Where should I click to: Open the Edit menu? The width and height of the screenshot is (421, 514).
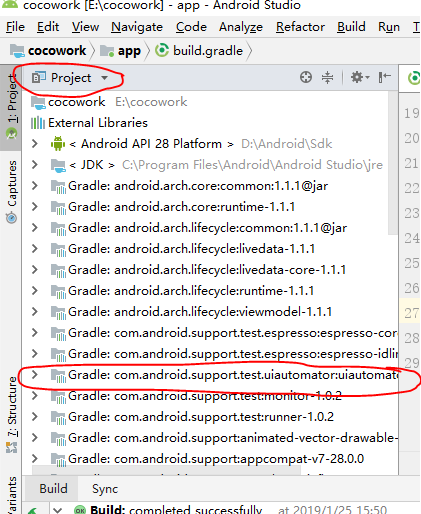(48, 27)
